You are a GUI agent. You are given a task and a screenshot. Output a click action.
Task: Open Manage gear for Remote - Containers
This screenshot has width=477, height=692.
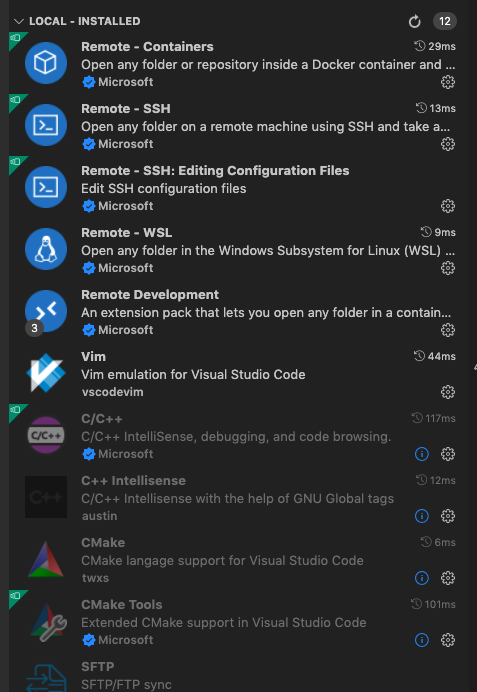[x=447, y=82]
